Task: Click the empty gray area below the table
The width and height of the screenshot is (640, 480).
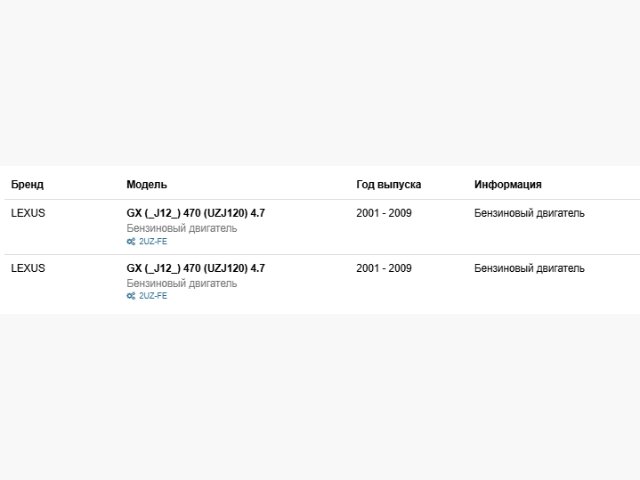Action: [x=320, y=400]
